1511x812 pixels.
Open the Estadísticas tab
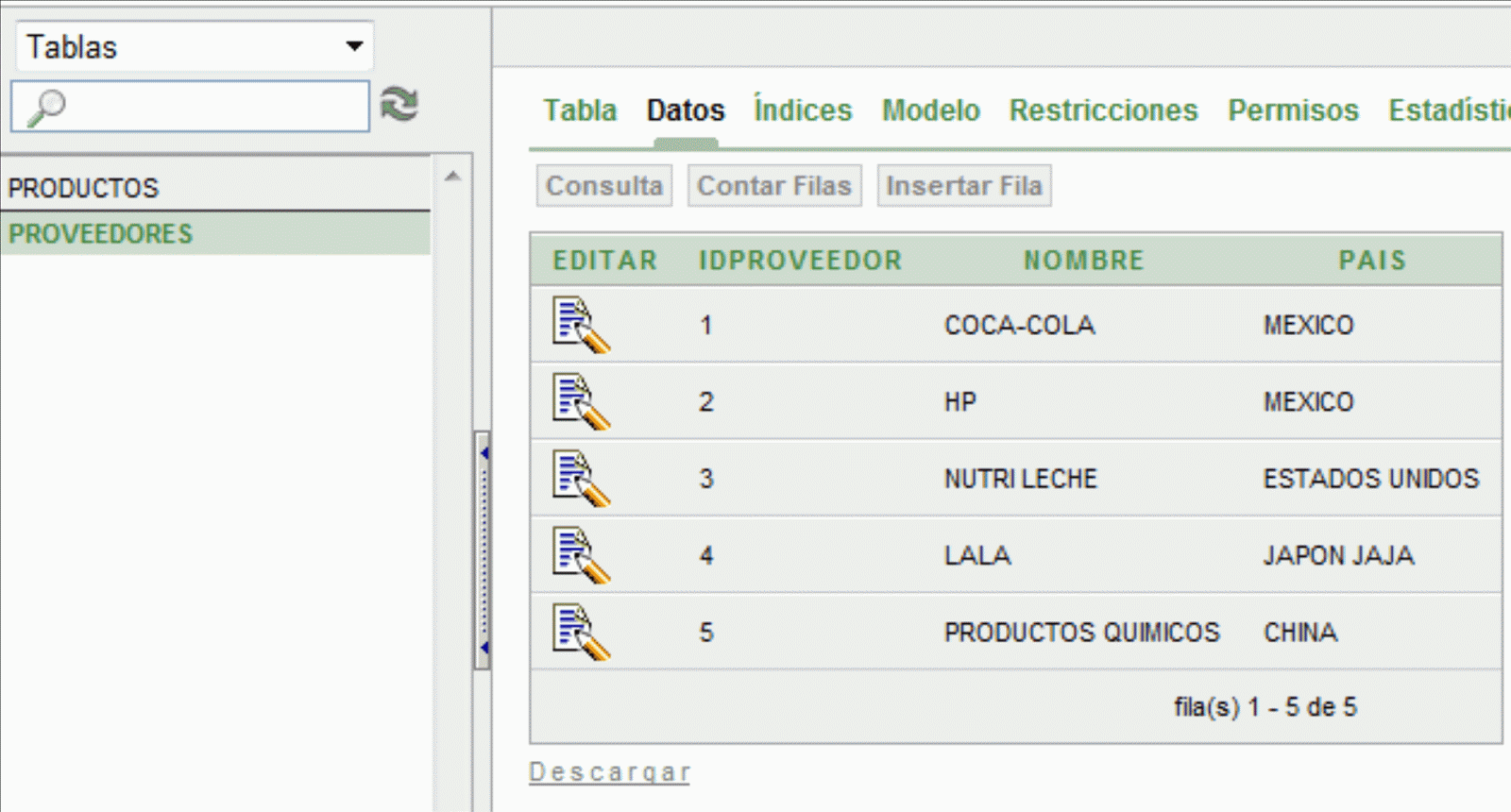(x=1449, y=110)
